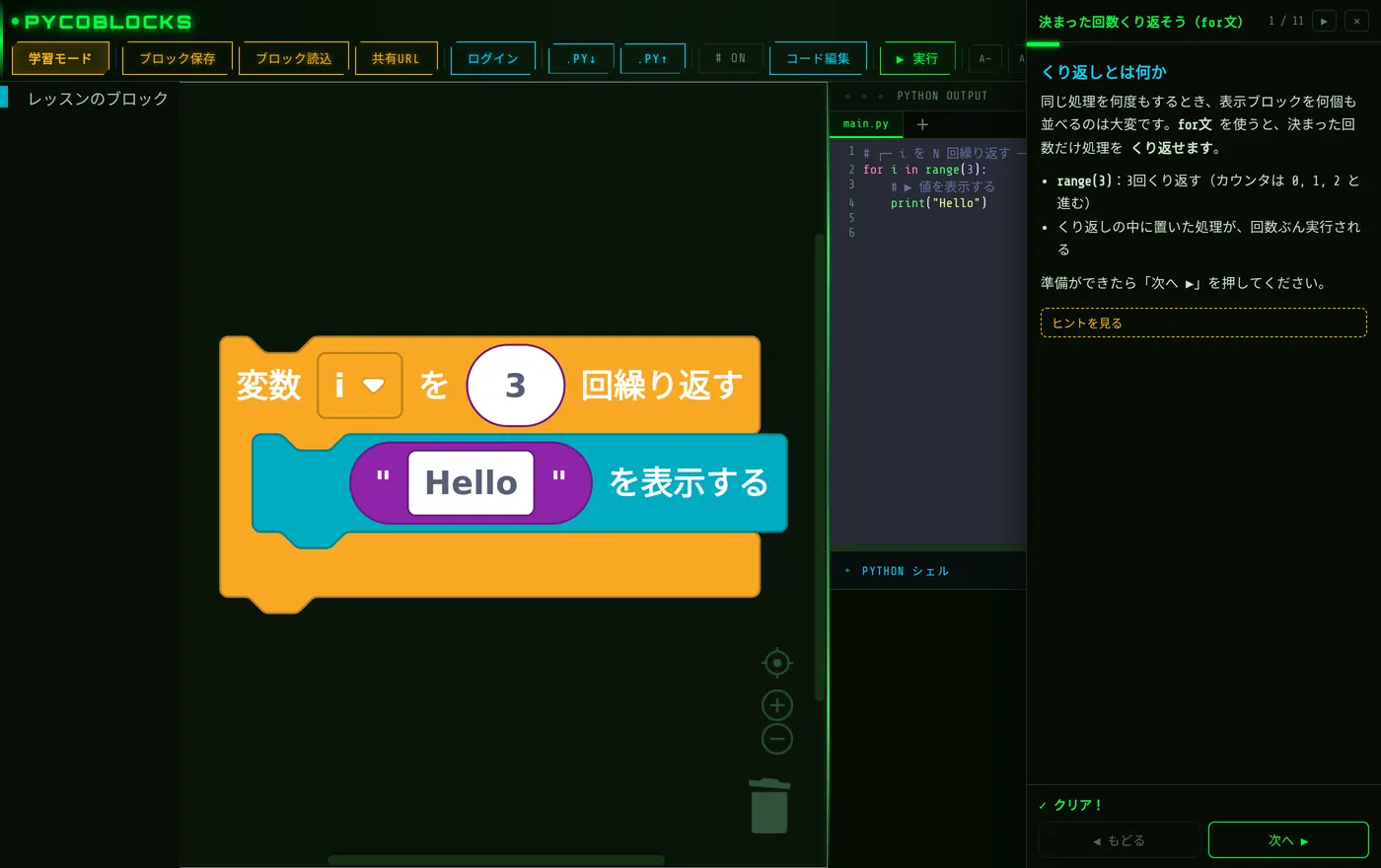Viewport: 1381px width, 868px height.
Task: Click the ログイン login button
Action: (x=493, y=58)
